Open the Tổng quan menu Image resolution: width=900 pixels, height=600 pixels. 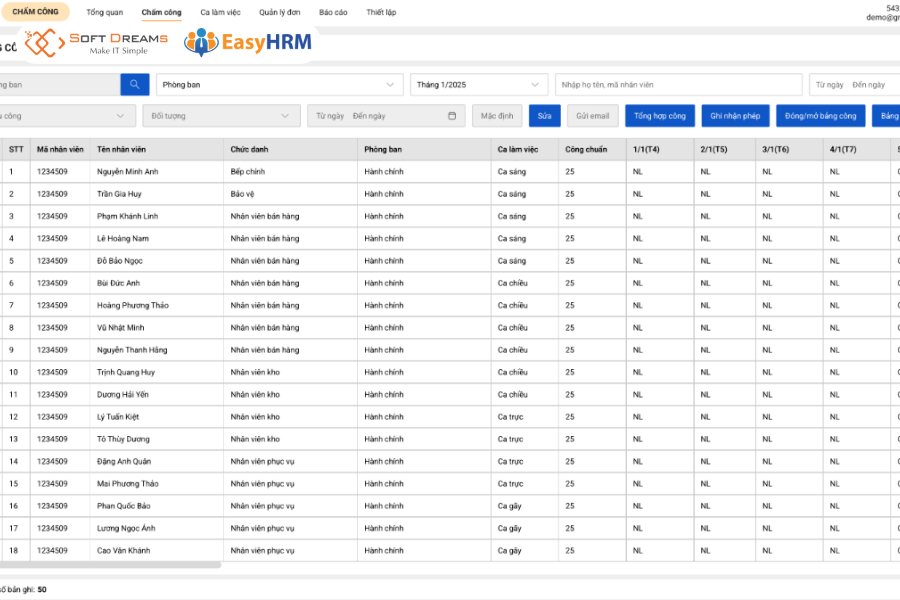click(x=104, y=12)
